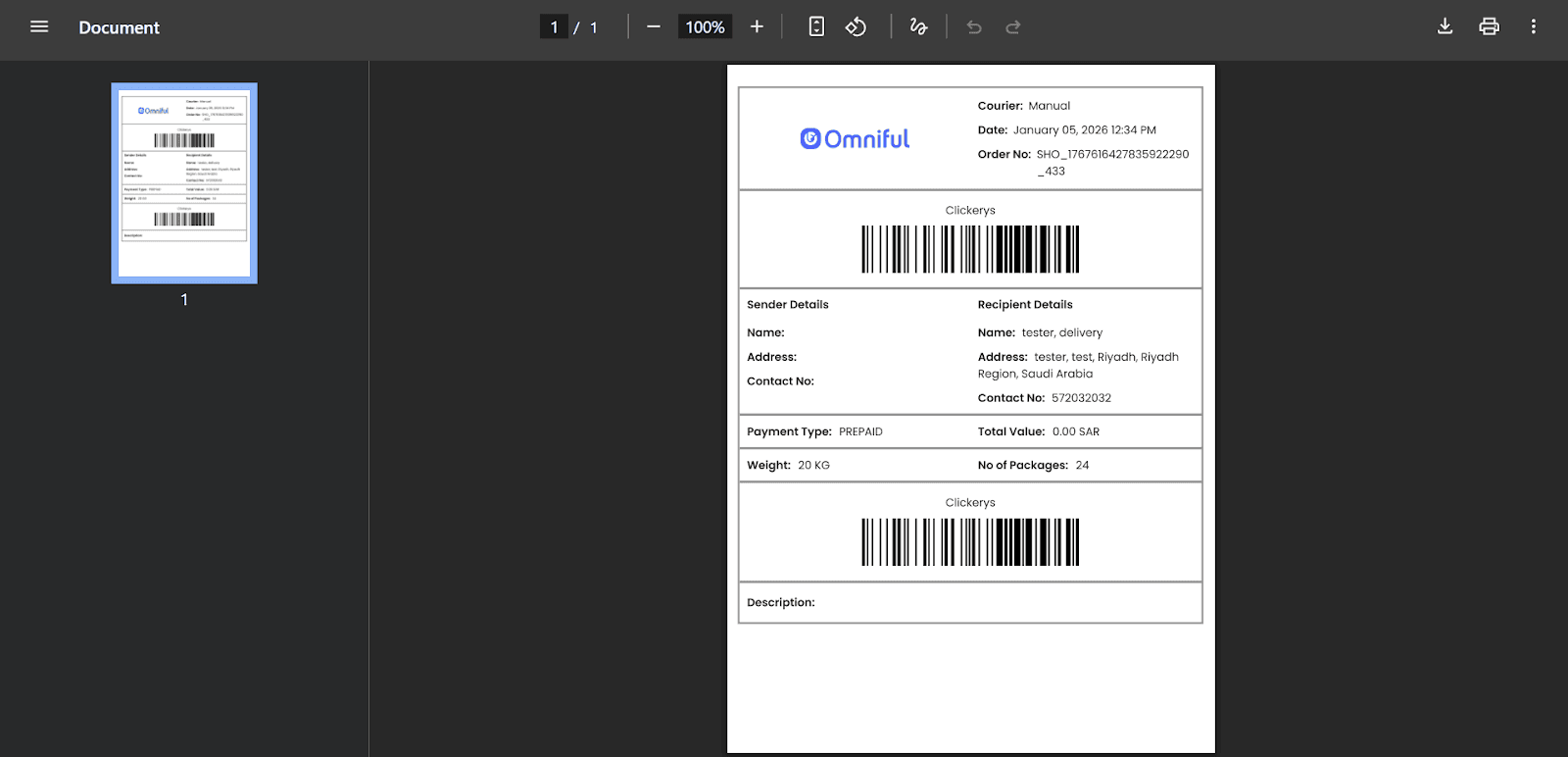The width and height of the screenshot is (1568, 757).
Task: Open the sidebar hamburger menu
Action: click(x=39, y=27)
